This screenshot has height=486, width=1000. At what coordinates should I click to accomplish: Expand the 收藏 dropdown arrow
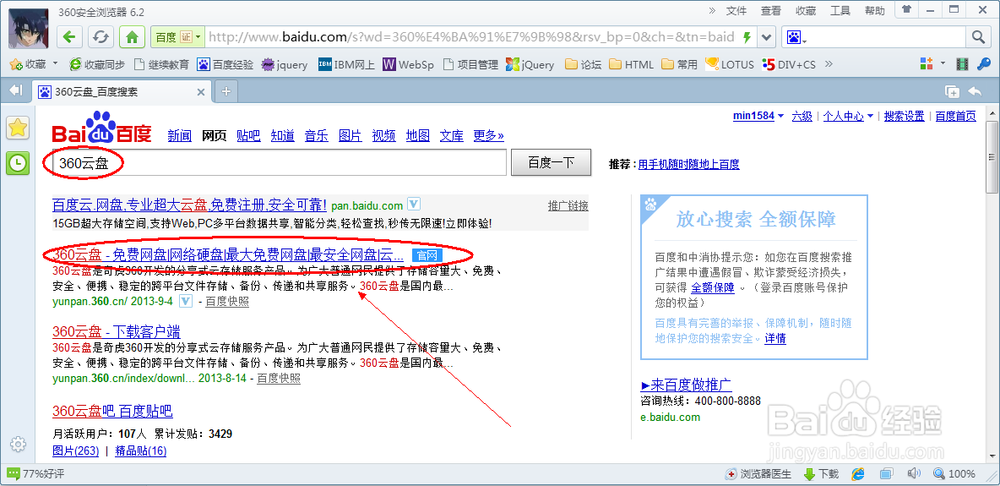point(55,64)
